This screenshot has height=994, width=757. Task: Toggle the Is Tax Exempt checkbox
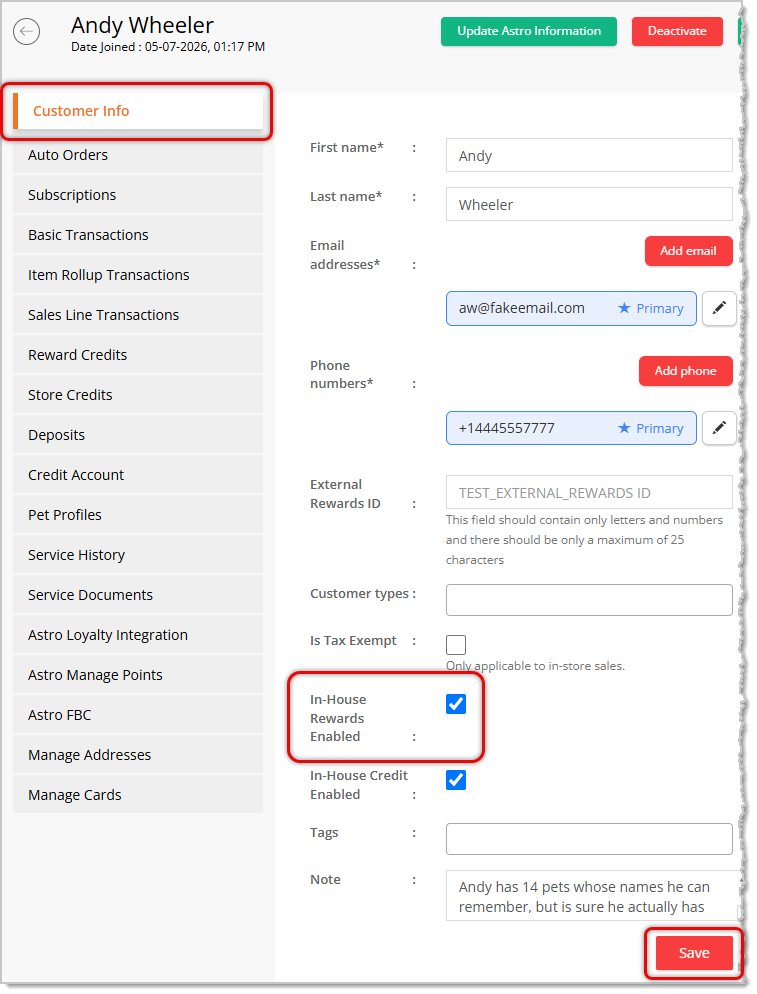(x=456, y=645)
